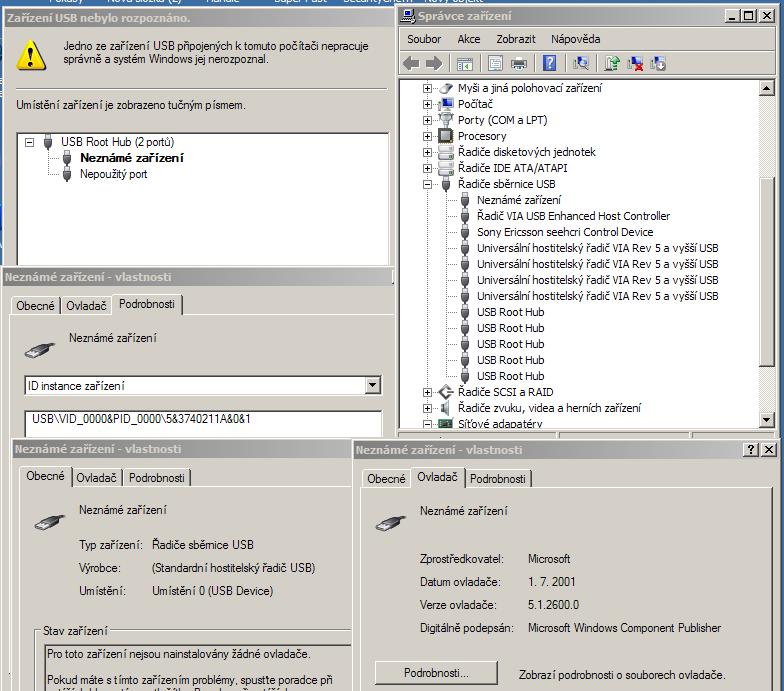This screenshot has width=784, height=691.
Task: Switch to Obecné tab in the Zprostředkovatel dialog
Action: 386,479
